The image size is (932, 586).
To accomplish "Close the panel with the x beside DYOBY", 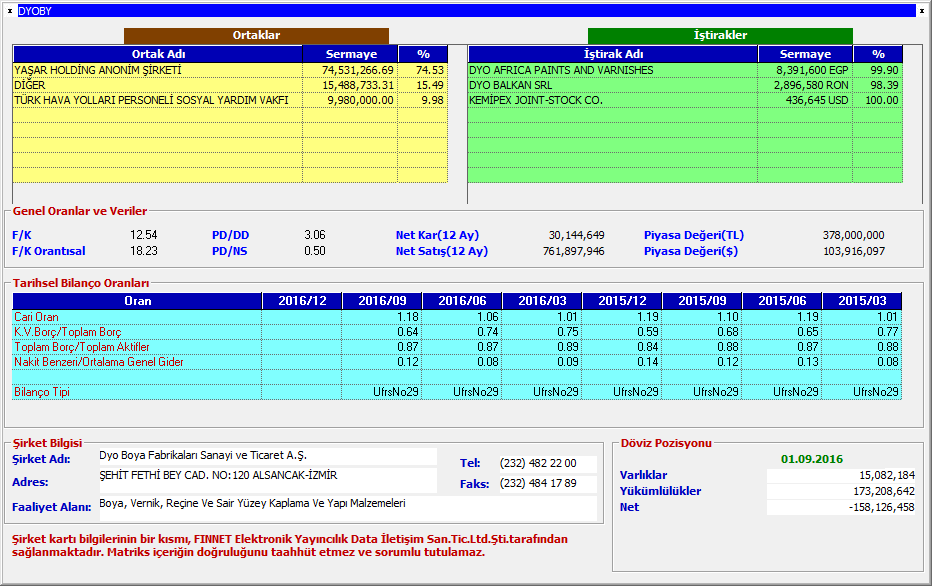I will pyautogui.click(x=10, y=11).
